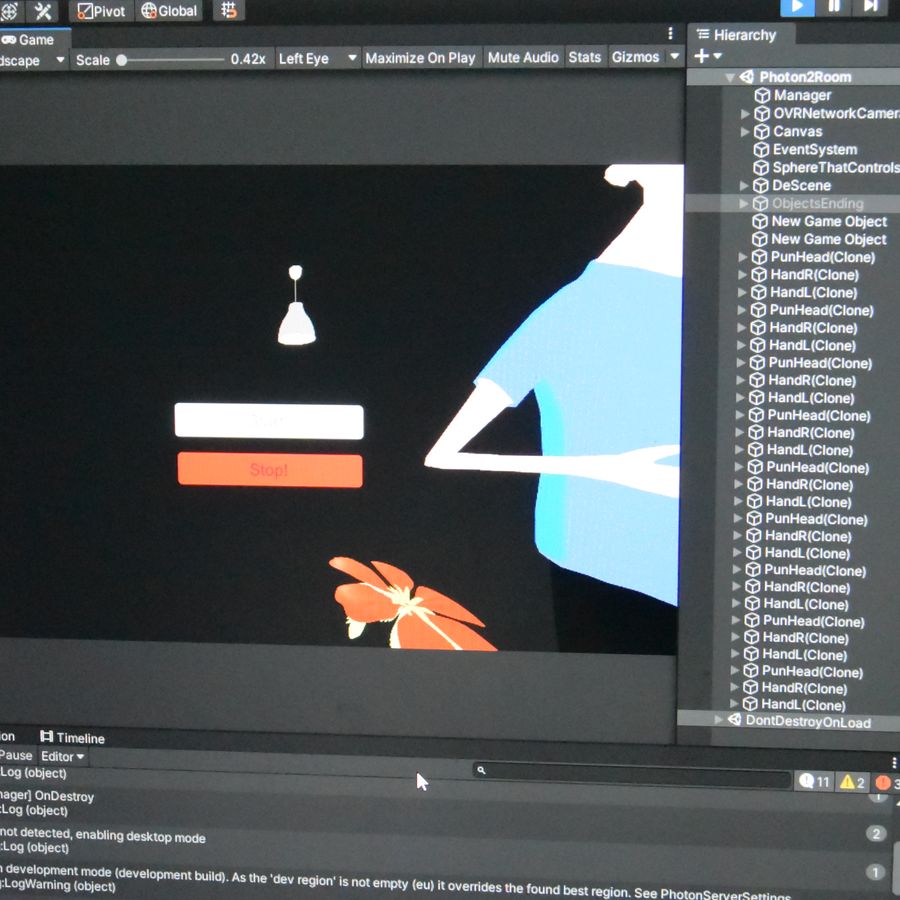Toggle the Global handle rotation button
This screenshot has width=900, height=900.
coord(169,11)
